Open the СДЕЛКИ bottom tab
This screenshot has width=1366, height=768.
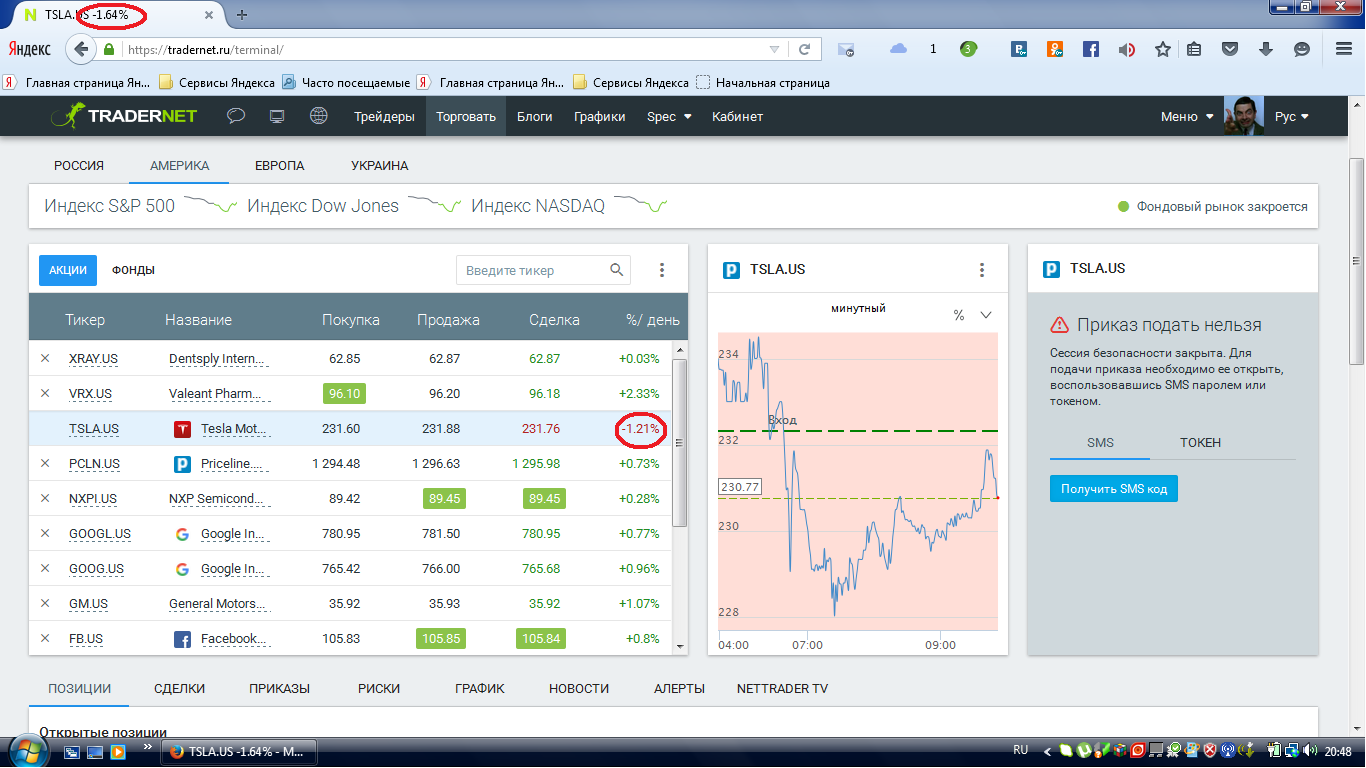(x=180, y=688)
